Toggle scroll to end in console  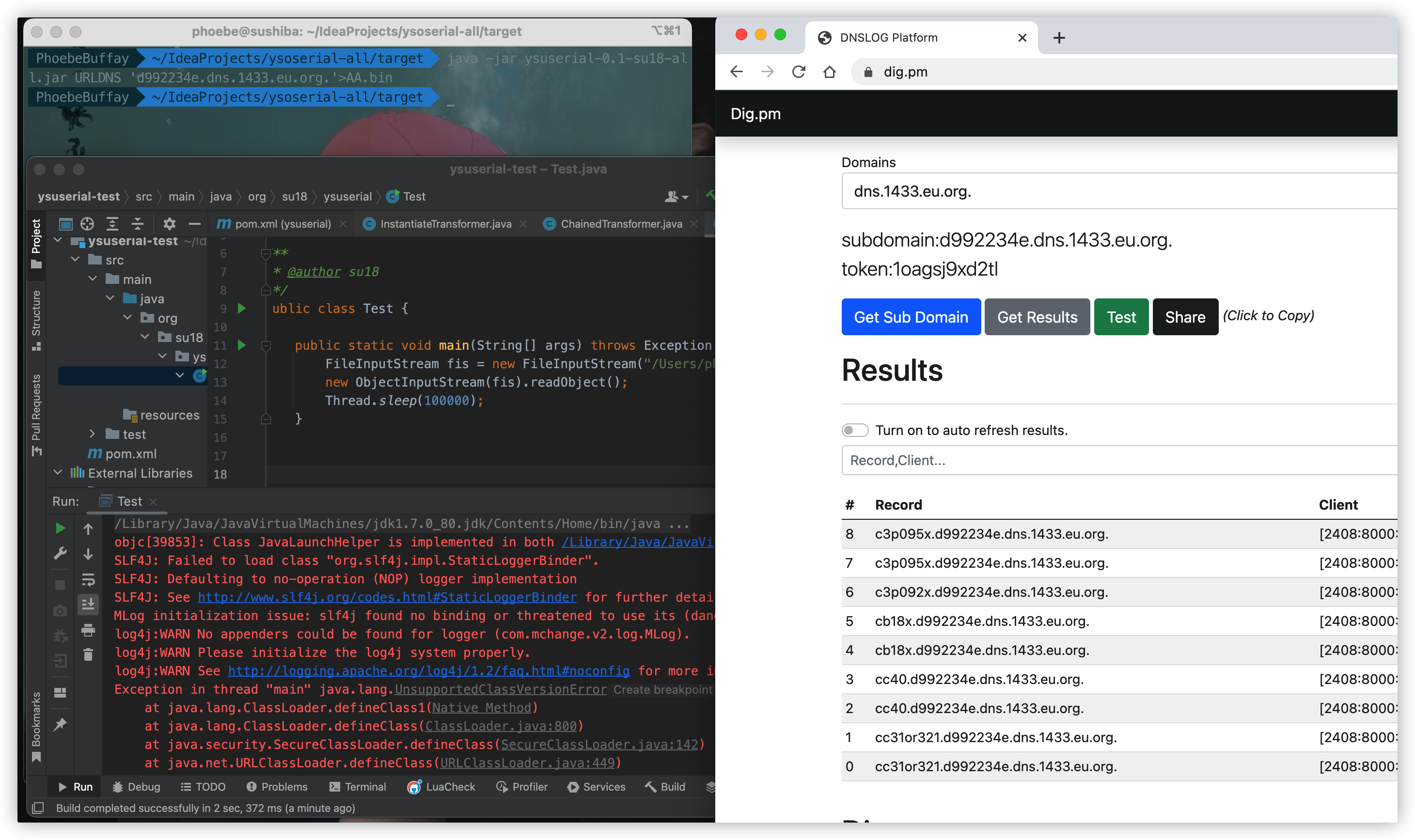(88, 605)
